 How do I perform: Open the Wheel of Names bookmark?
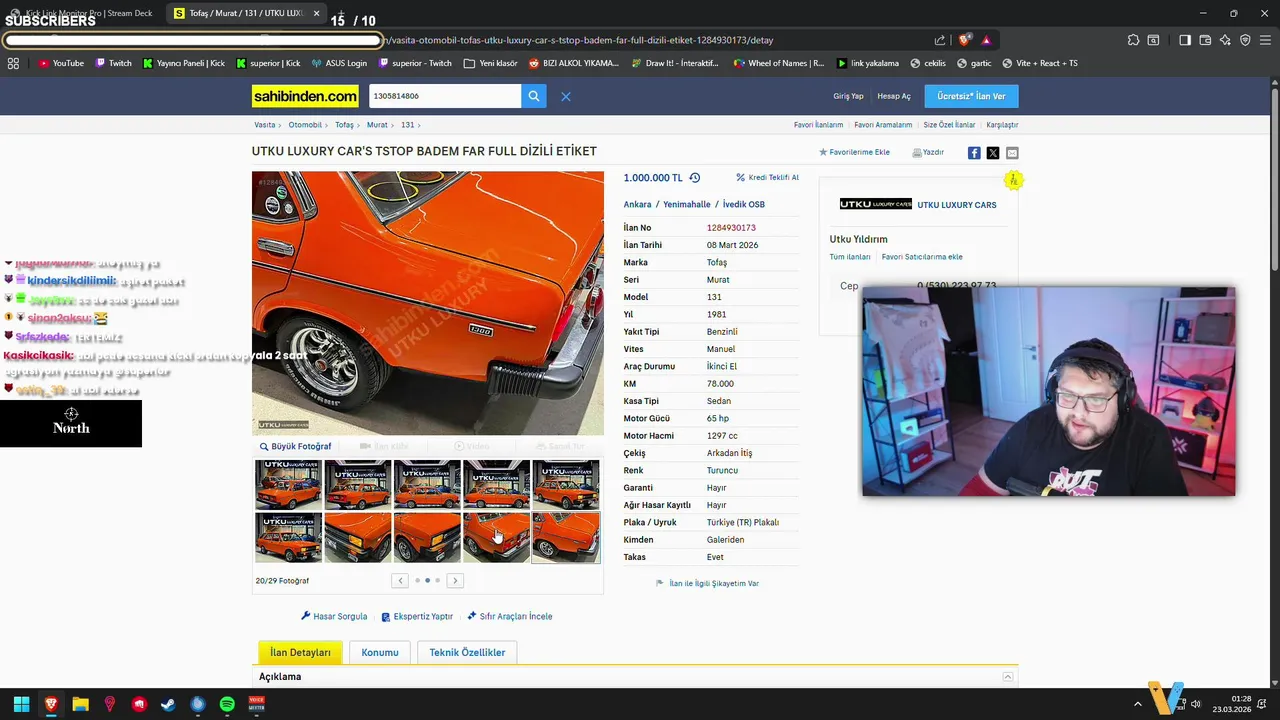click(x=779, y=63)
